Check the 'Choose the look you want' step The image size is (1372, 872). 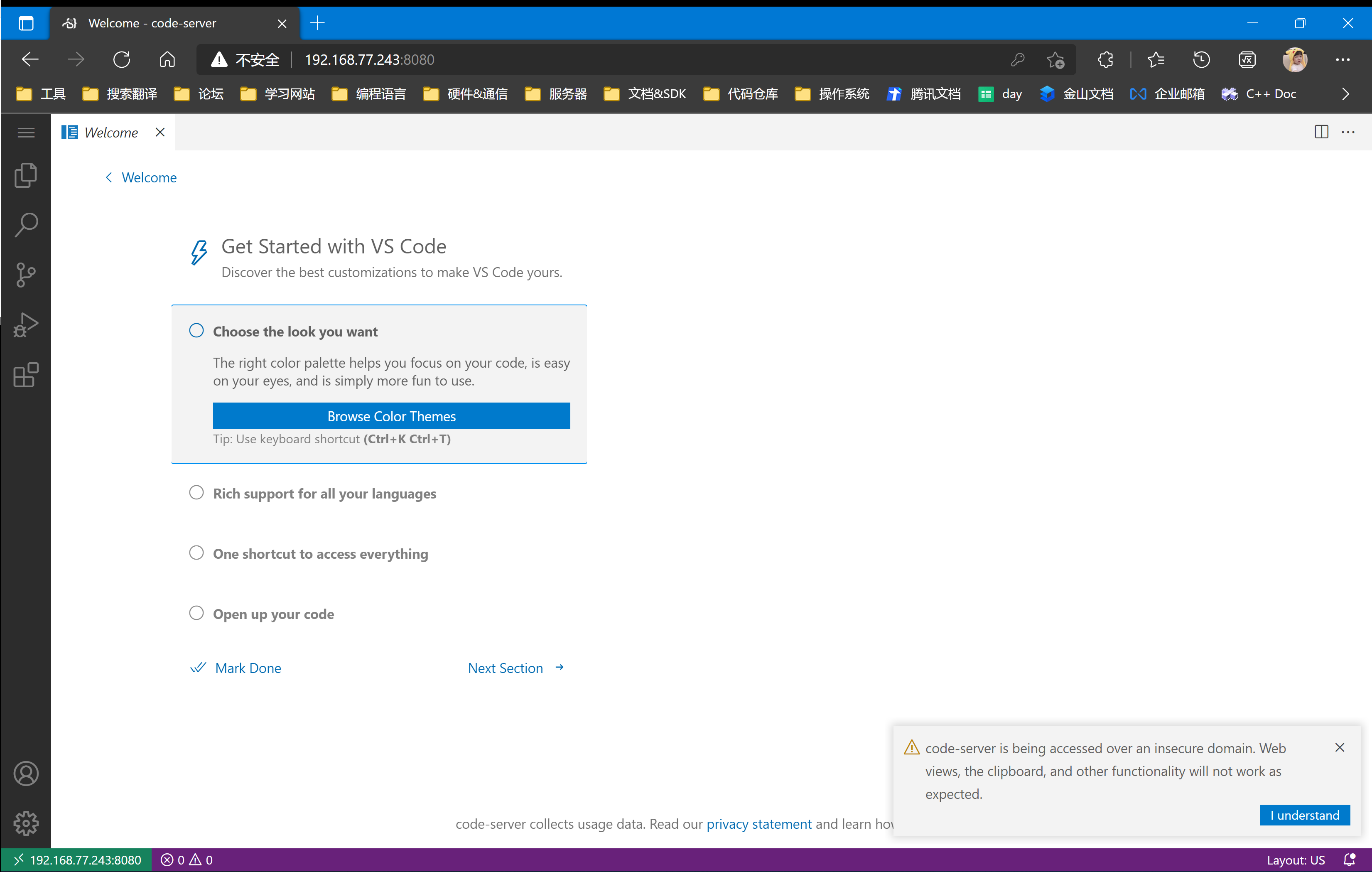pos(196,331)
